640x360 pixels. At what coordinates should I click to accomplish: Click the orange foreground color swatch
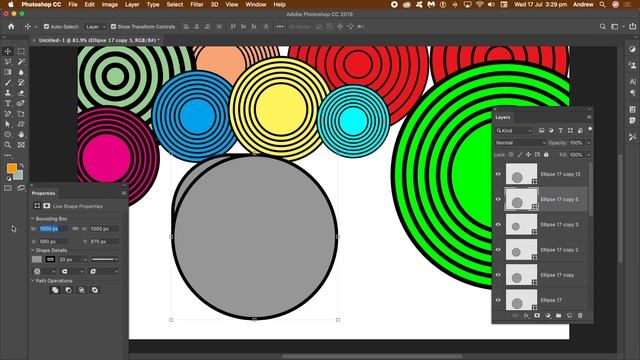point(11,168)
